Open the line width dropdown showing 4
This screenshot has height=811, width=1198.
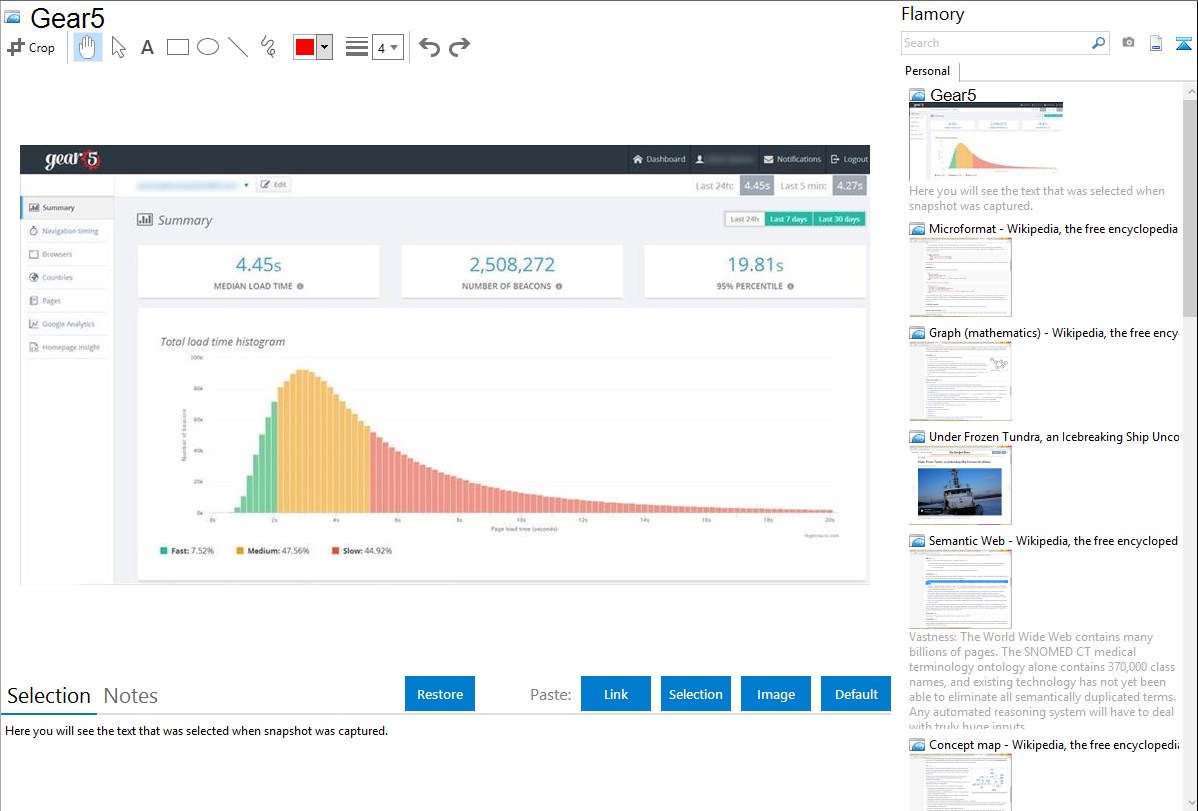[388, 47]
